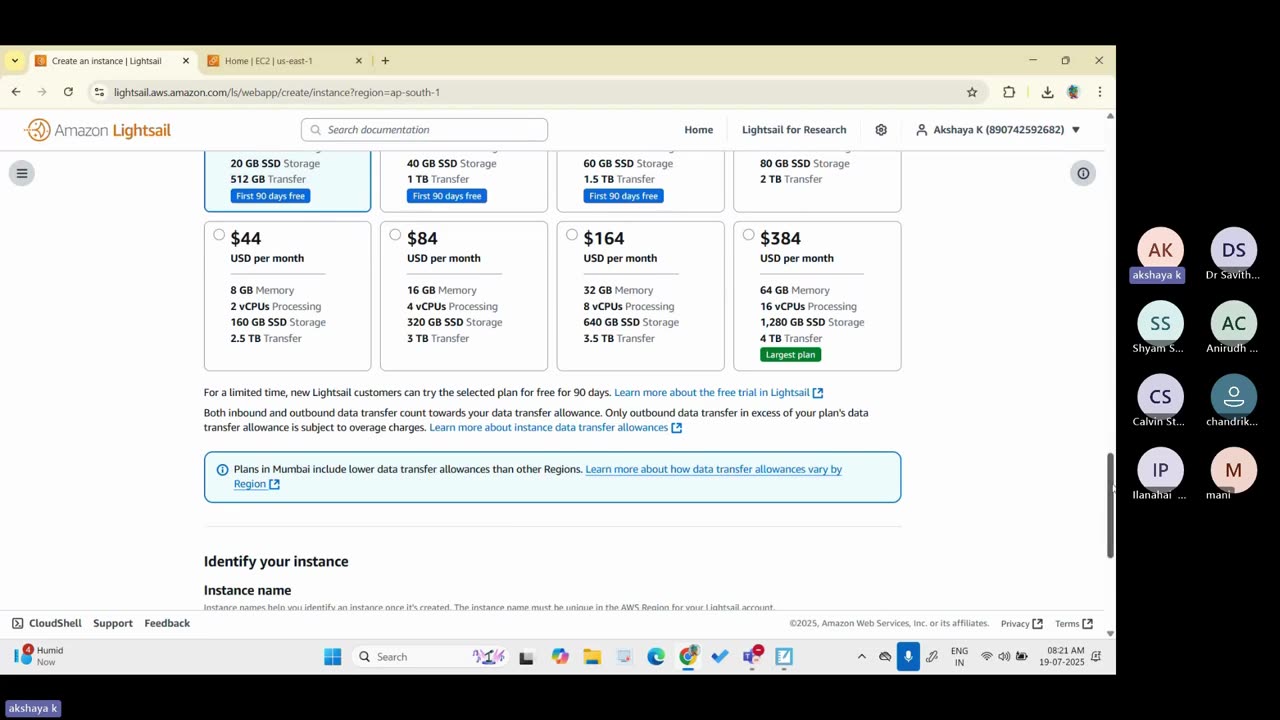Click the page vertical scrollbar thumb
Viewport: 1280px width, 720px height.
pyautogui.click(x=1110, y=505)
